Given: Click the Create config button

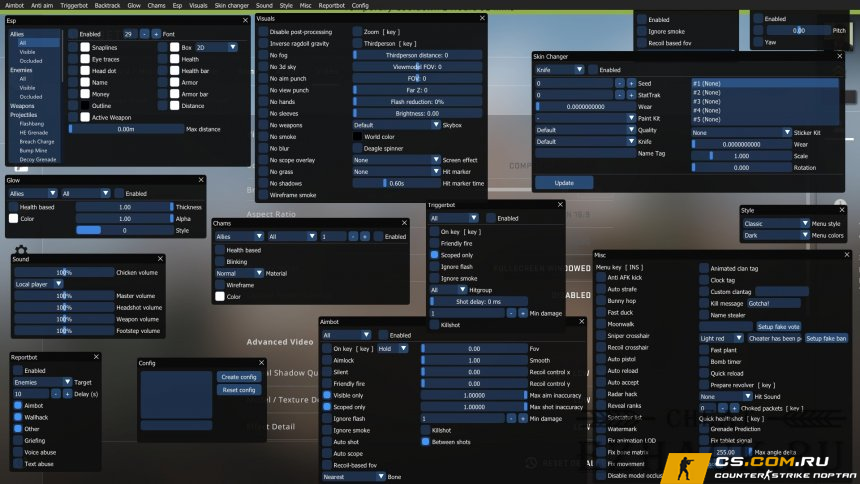Looking at the screenshot, I should [239, 377].
